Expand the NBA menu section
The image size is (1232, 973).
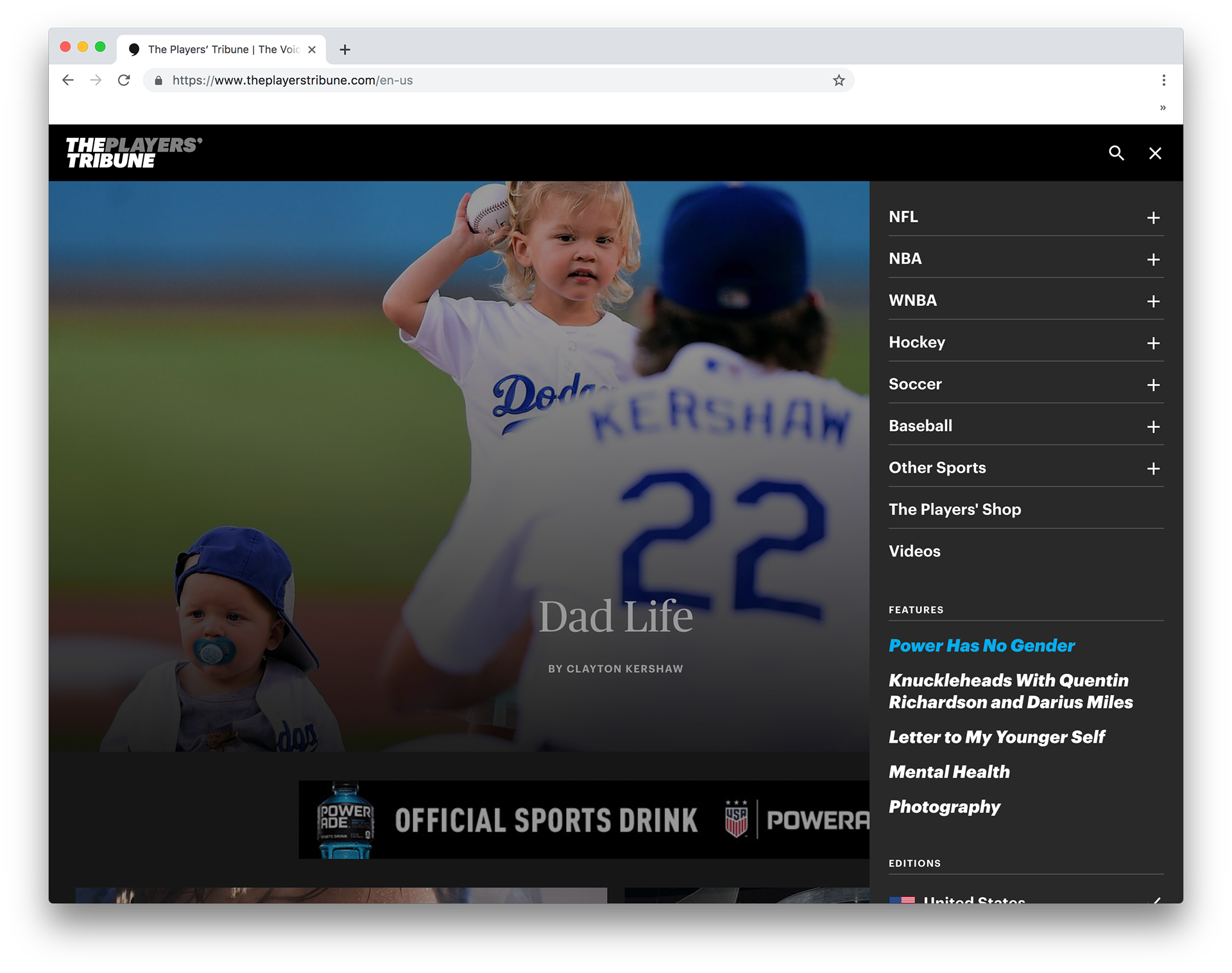point(1153,260)
